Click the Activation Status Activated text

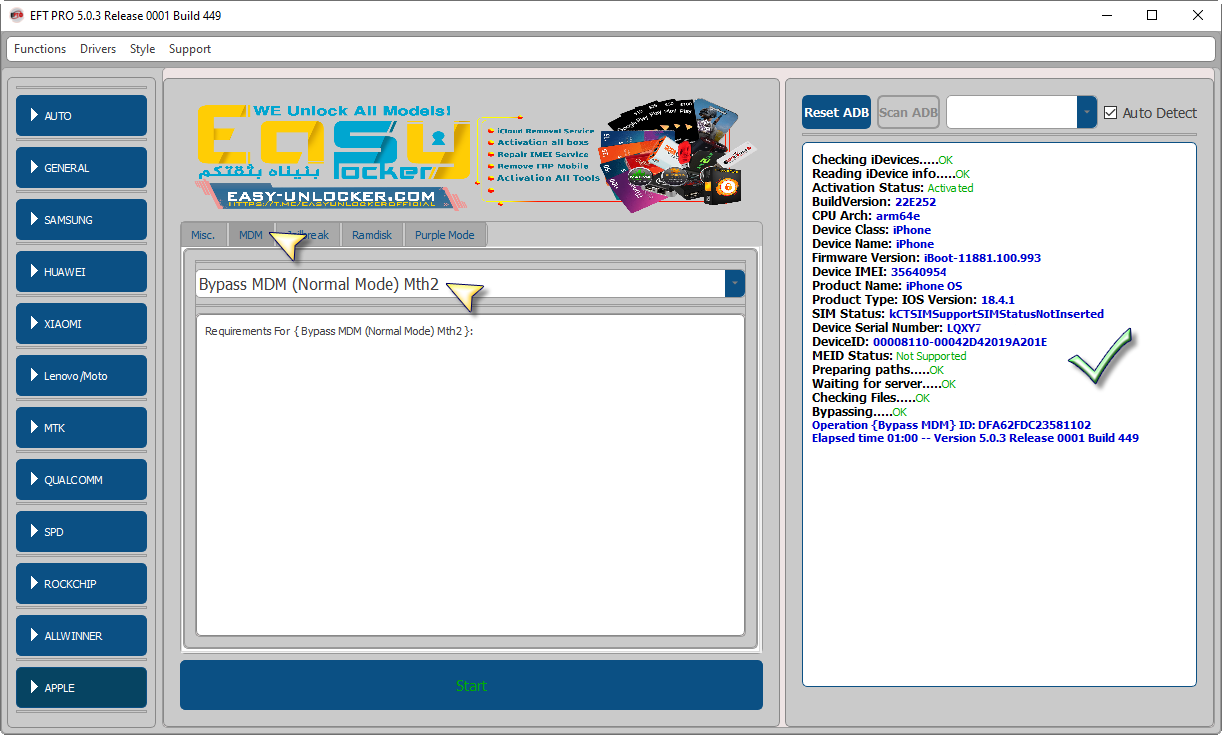[x=950, y=188]
